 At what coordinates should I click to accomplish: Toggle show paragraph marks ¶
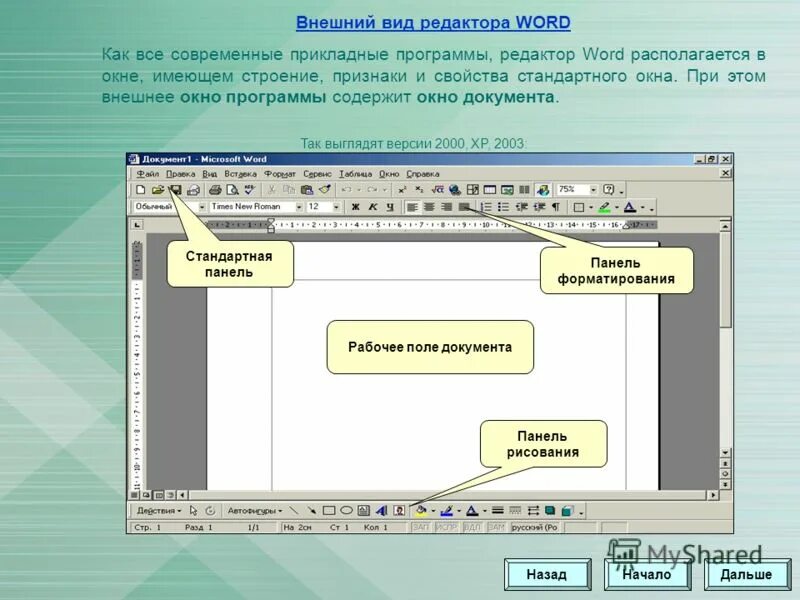tap(556, 207)
